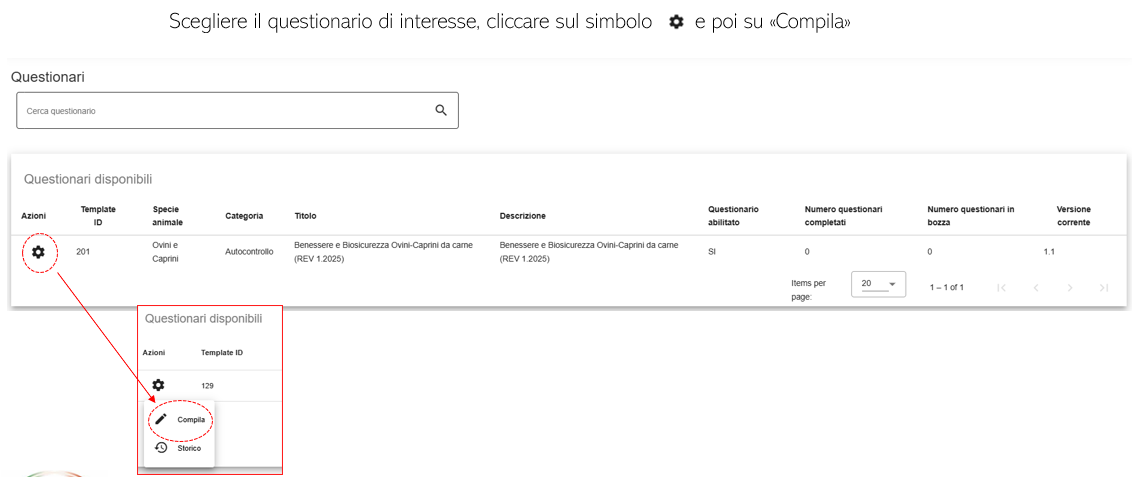The image size is (1142, 477).
Task: Open the Items per page dropdown
Action: point(878,284)
